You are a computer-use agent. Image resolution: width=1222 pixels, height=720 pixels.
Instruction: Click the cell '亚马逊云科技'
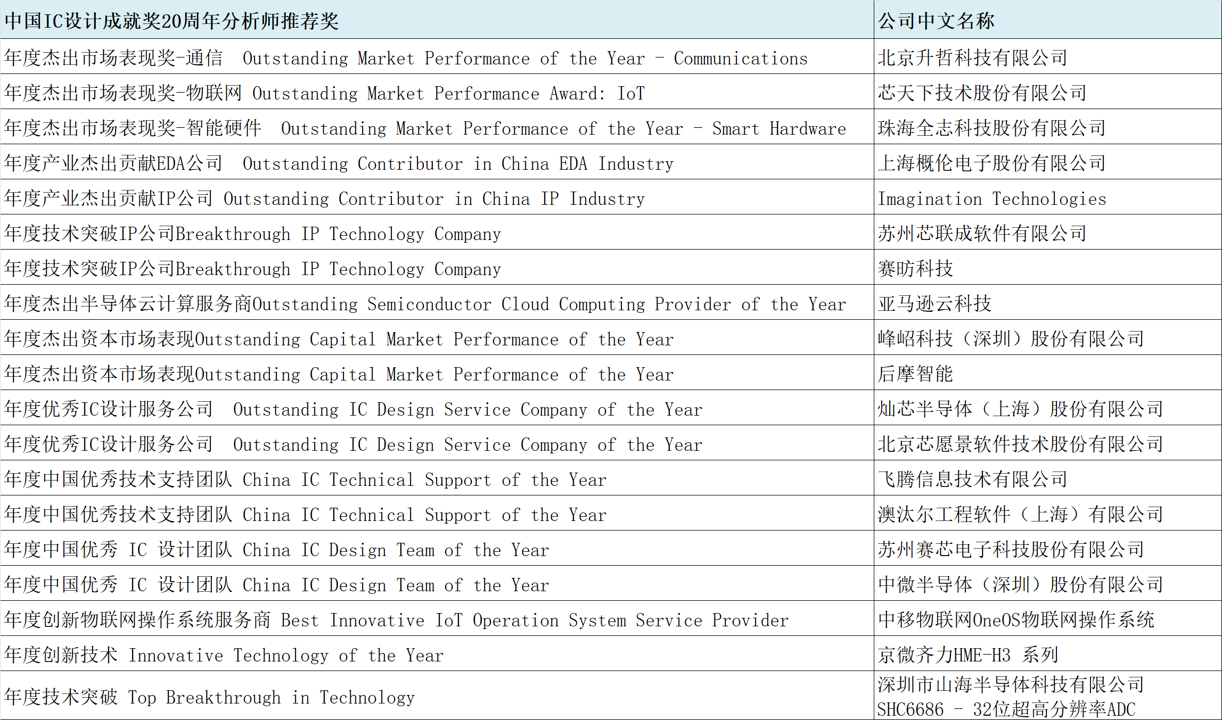[1047, 303]
